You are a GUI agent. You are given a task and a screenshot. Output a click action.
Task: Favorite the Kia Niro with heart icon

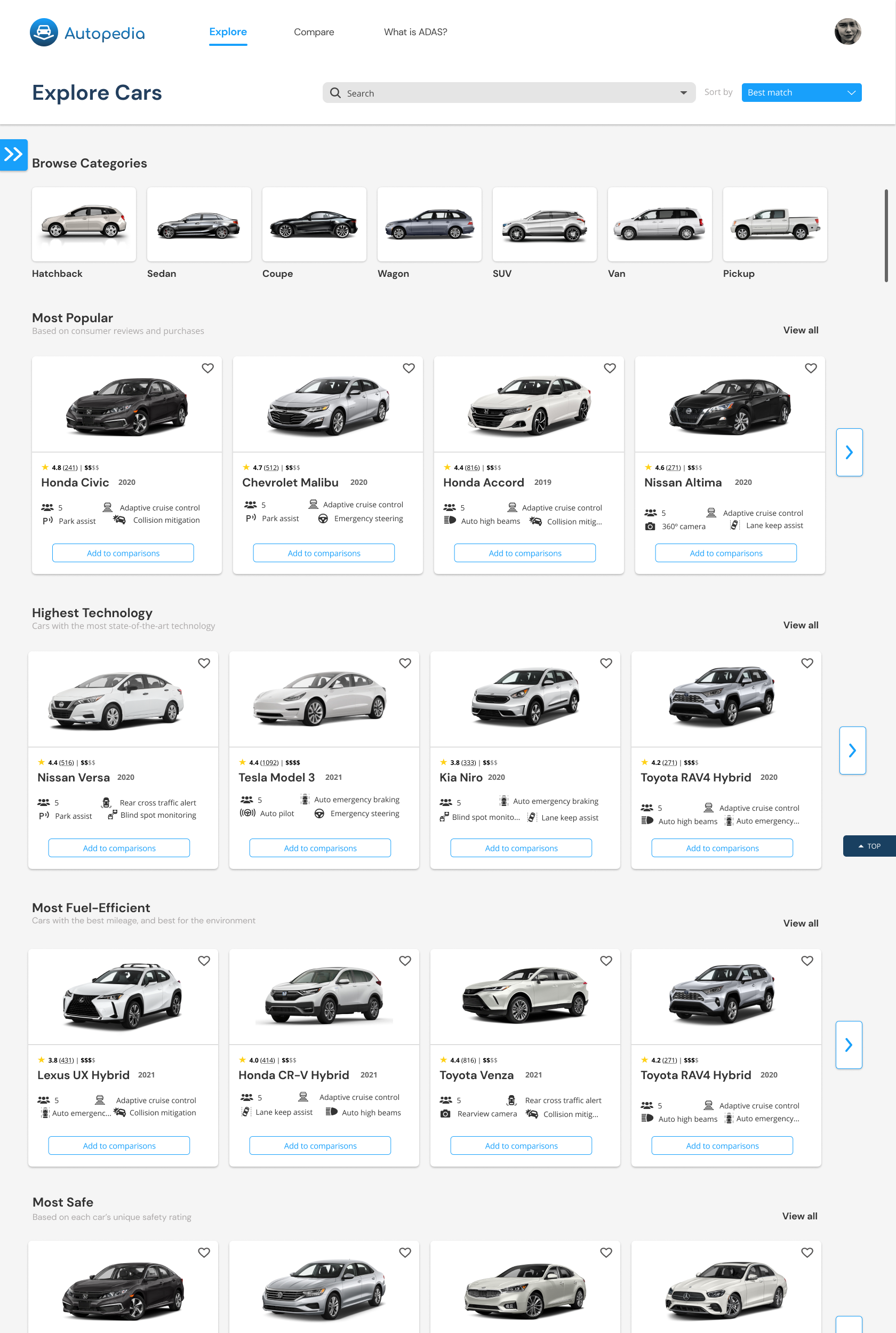pyautogui.click(x=606, y=664)
